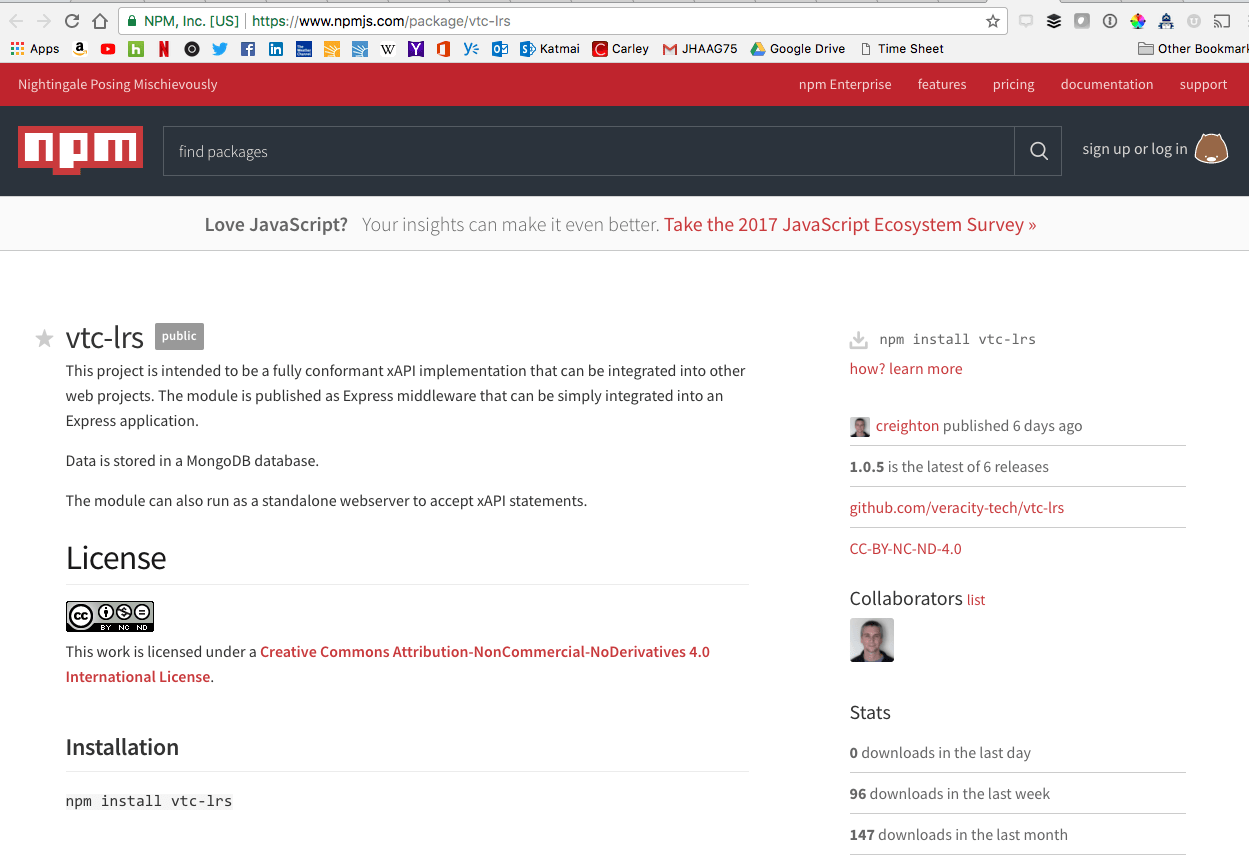Screen dimensions: 1249x860
Task: Open the Weather Channel bookmark
Action: coord(304,48)
